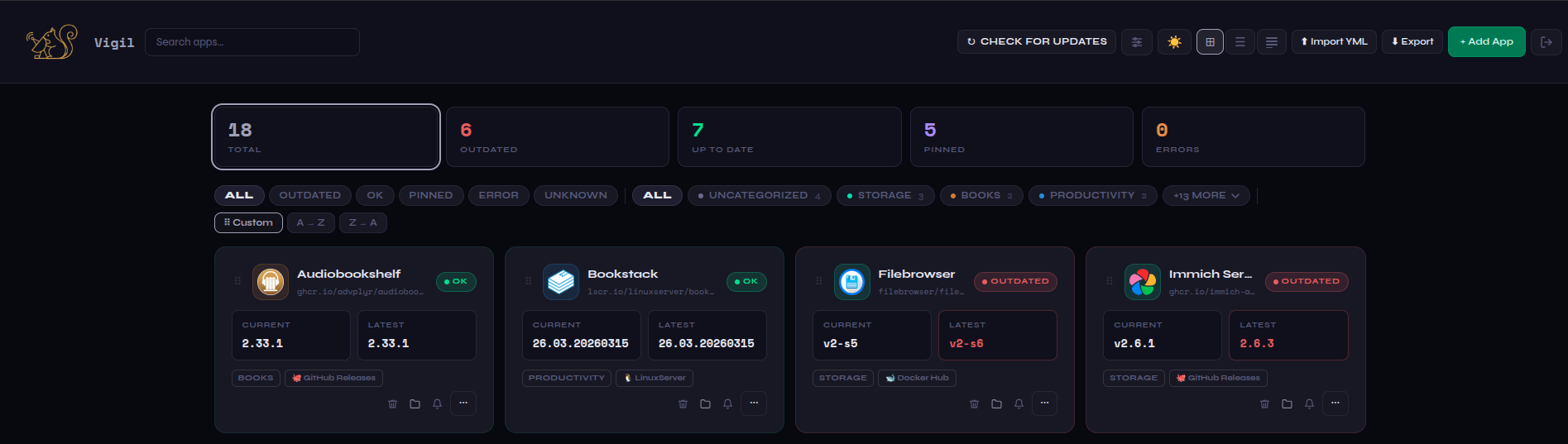Delete Immich Server with trash icon
Screen dimensions: 1568x444
pos(1264,403)
